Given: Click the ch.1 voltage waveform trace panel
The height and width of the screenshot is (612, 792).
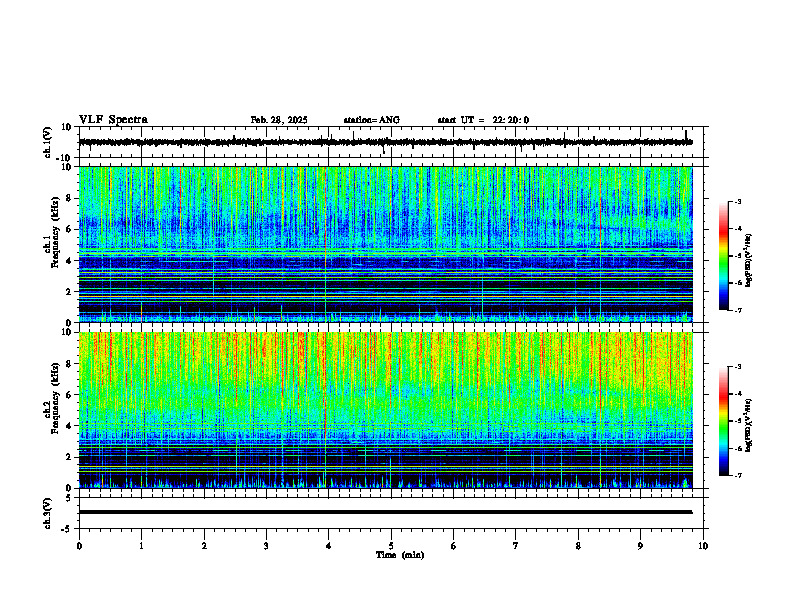Looking at the screenshot, I should (x=393, y=142).
